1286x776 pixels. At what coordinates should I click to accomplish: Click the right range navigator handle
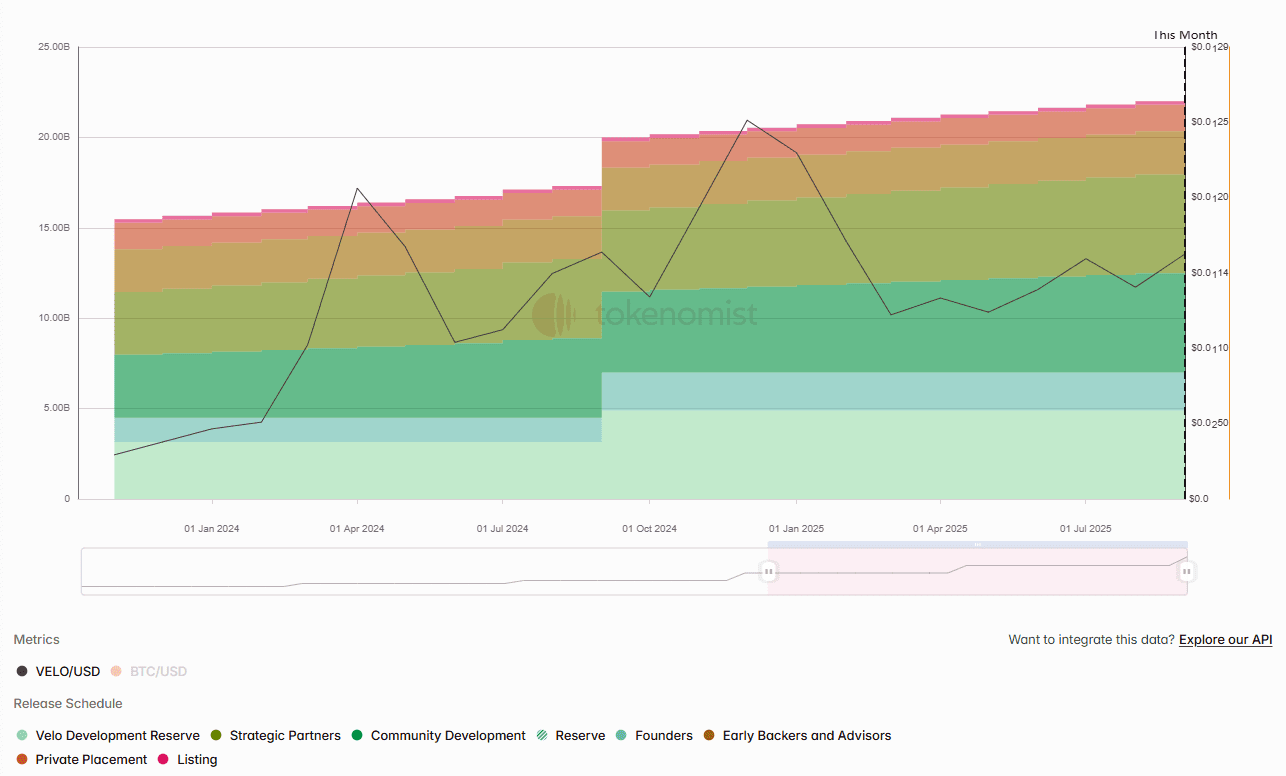(1186, 572)
